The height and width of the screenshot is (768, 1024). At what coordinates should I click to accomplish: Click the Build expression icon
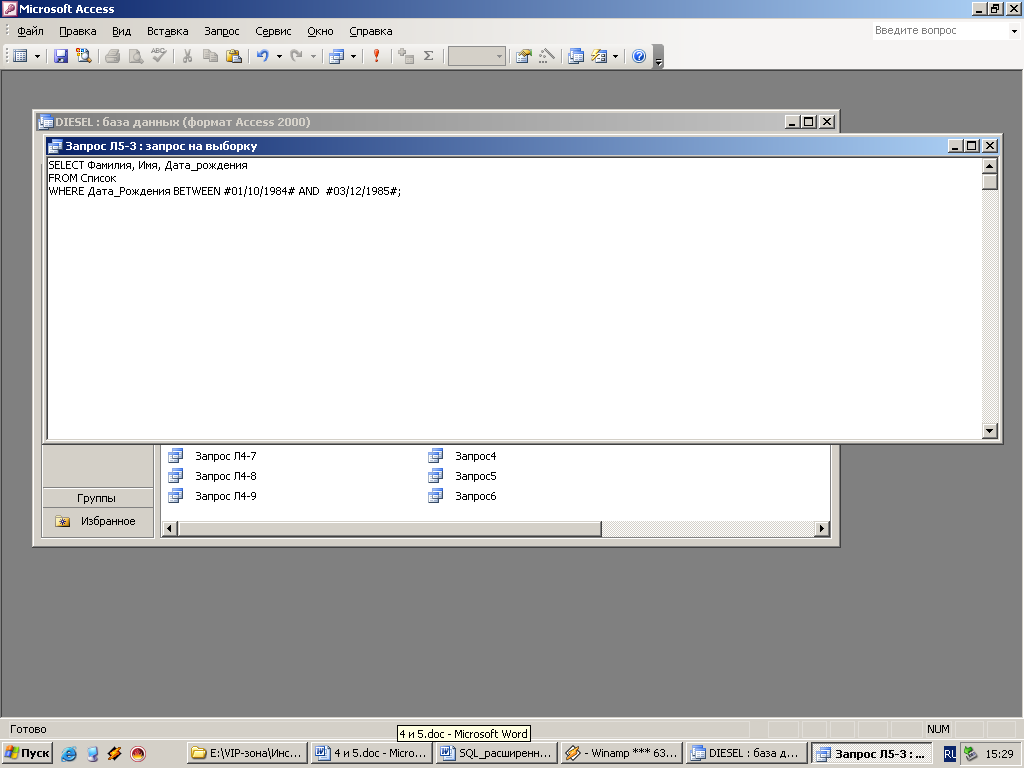pyautogui.click(x=547, y=56)
